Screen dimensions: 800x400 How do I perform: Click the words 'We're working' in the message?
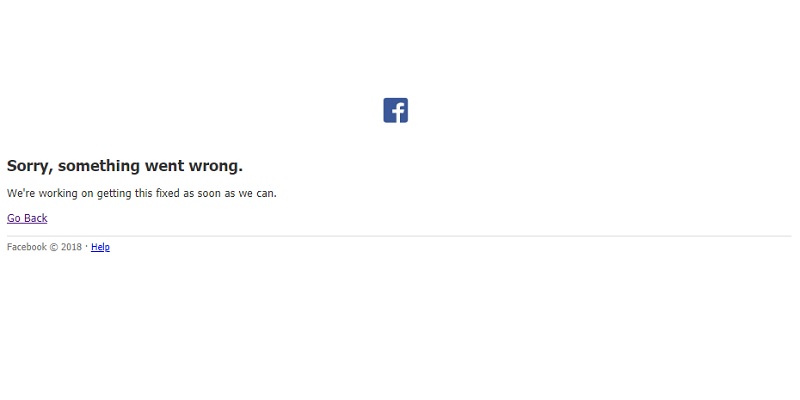pyautogui.click(x=42, y=193)
